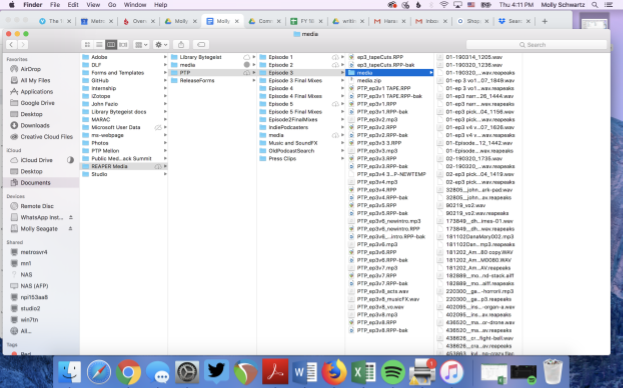
Task: Expand the Episode 4 folder arrow
Action: click(x=342, y=89)
